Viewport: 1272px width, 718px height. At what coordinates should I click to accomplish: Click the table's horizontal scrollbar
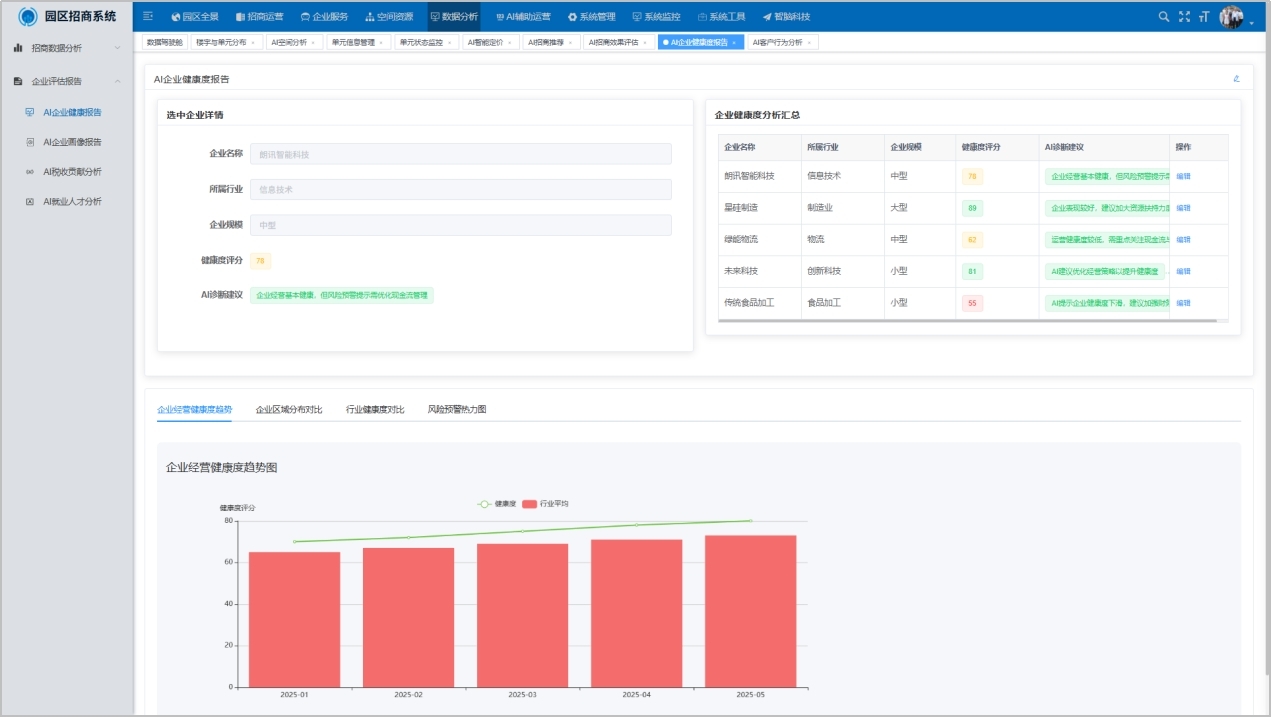pyautogui.click(x=966, y=321)
